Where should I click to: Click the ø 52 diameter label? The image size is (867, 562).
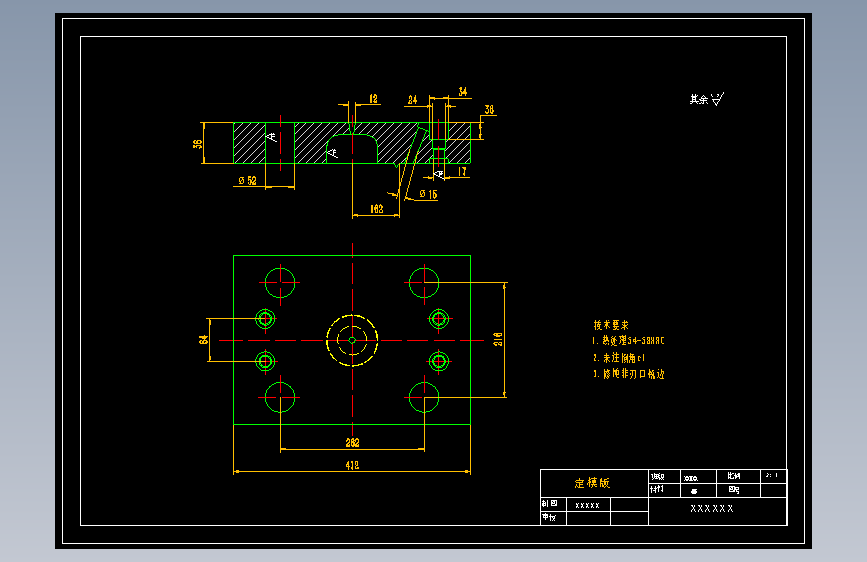coord(247,180)
